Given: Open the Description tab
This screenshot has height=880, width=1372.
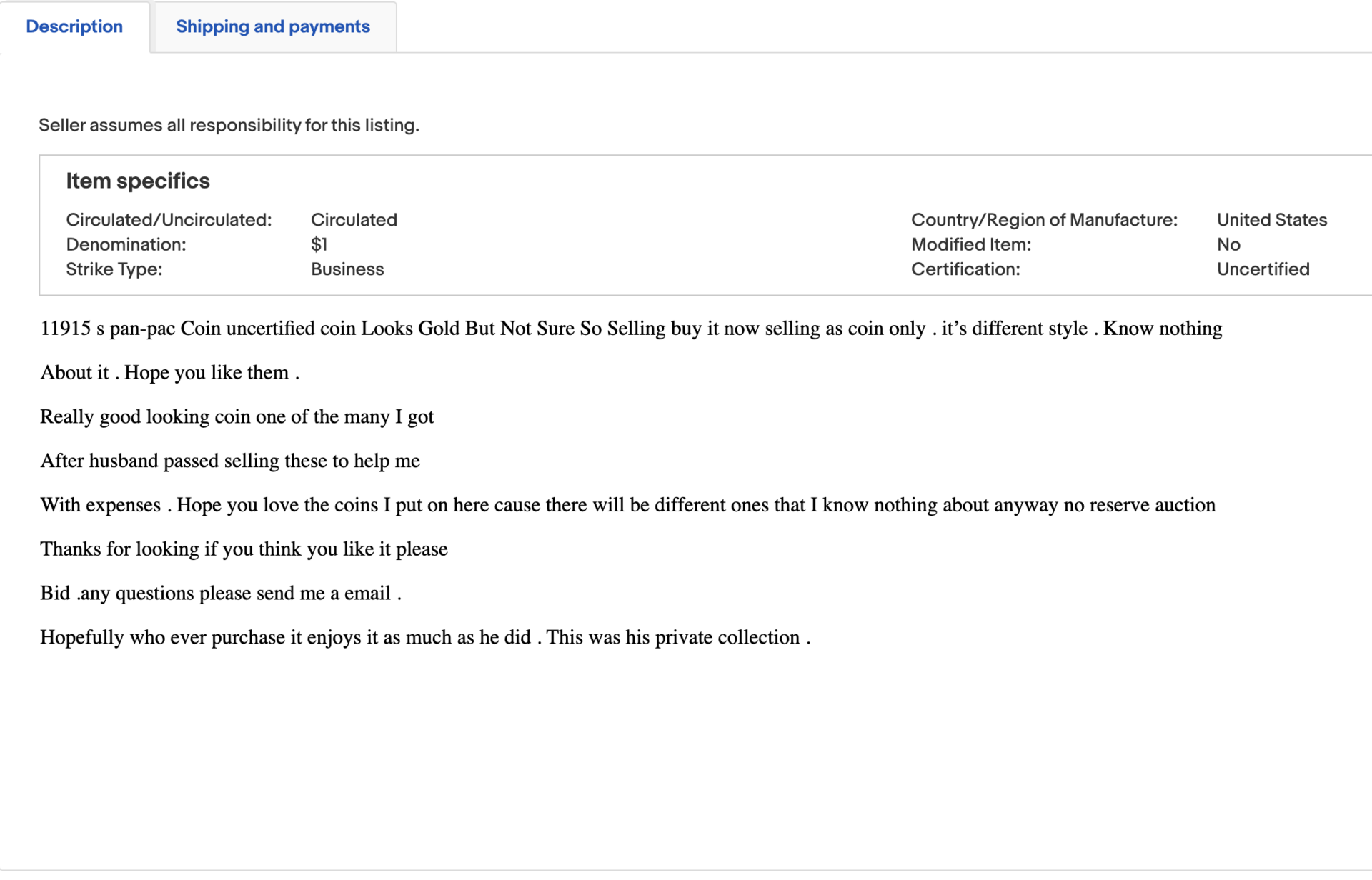Looking at the screenshot, I should click(x=74, y=26).
